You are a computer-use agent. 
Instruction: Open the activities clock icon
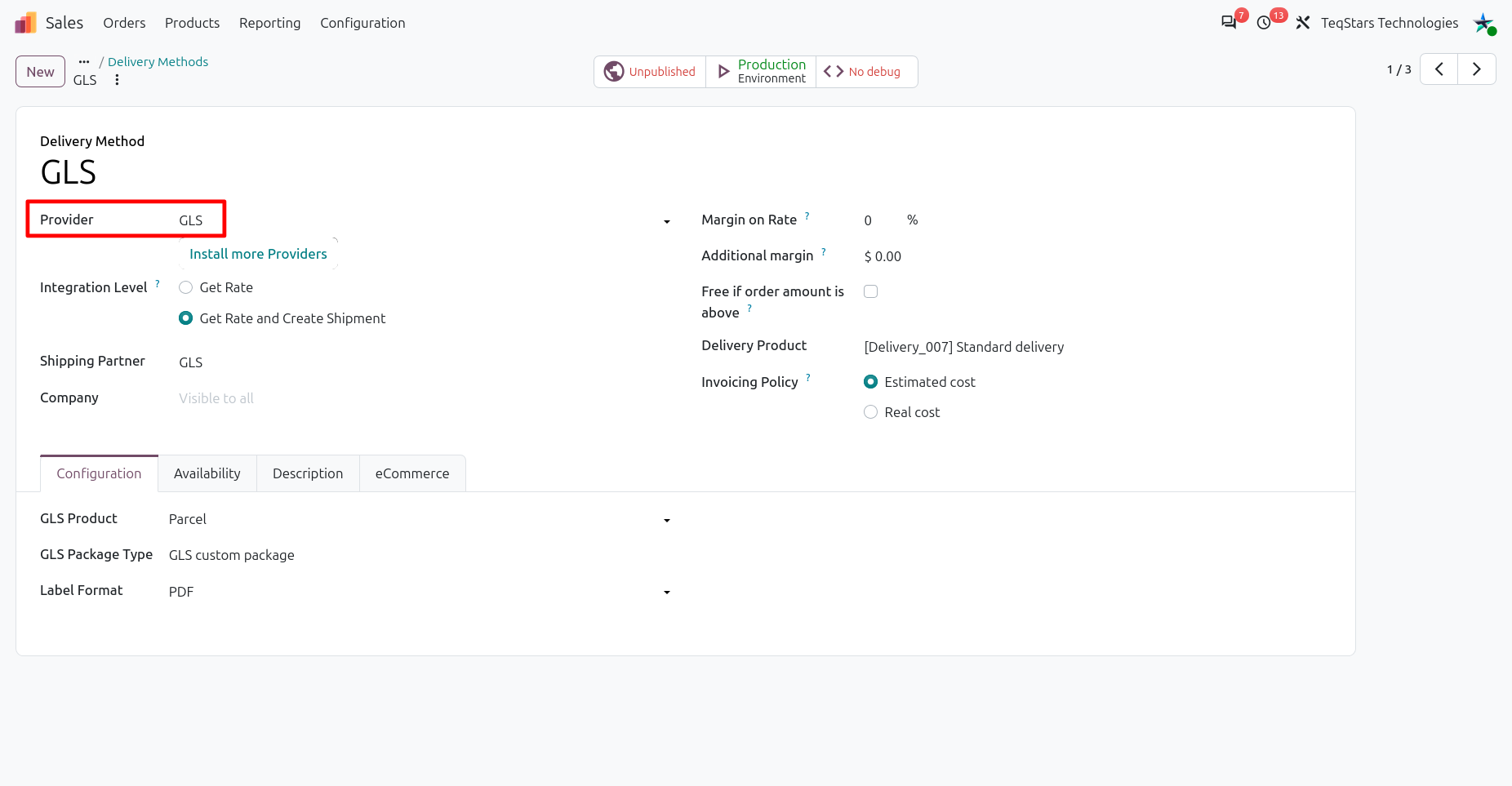tap(1264, 23)
